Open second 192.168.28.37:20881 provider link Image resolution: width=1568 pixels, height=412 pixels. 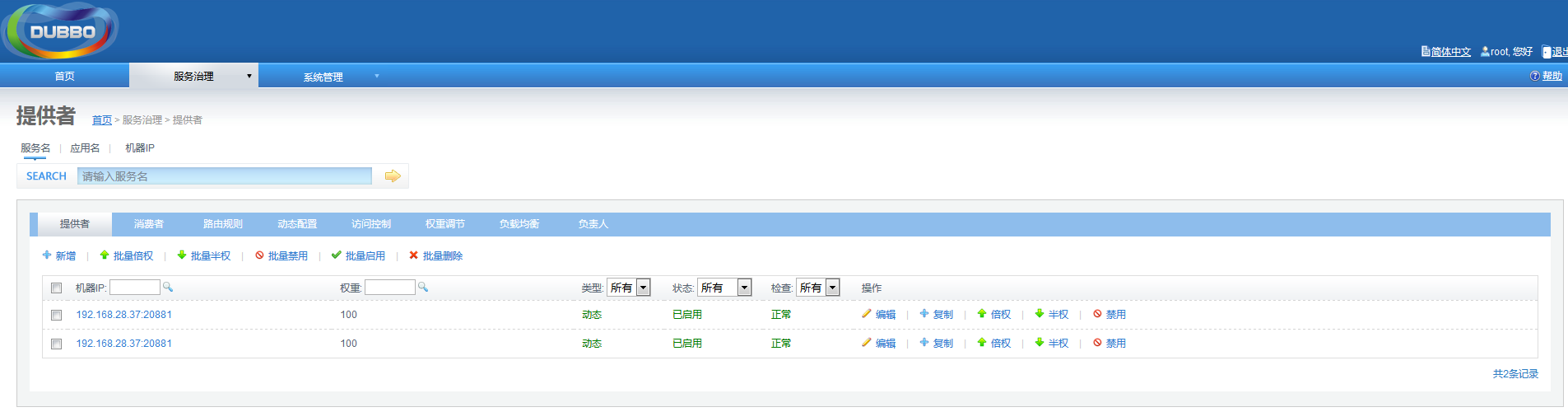(x=124, y=344)
